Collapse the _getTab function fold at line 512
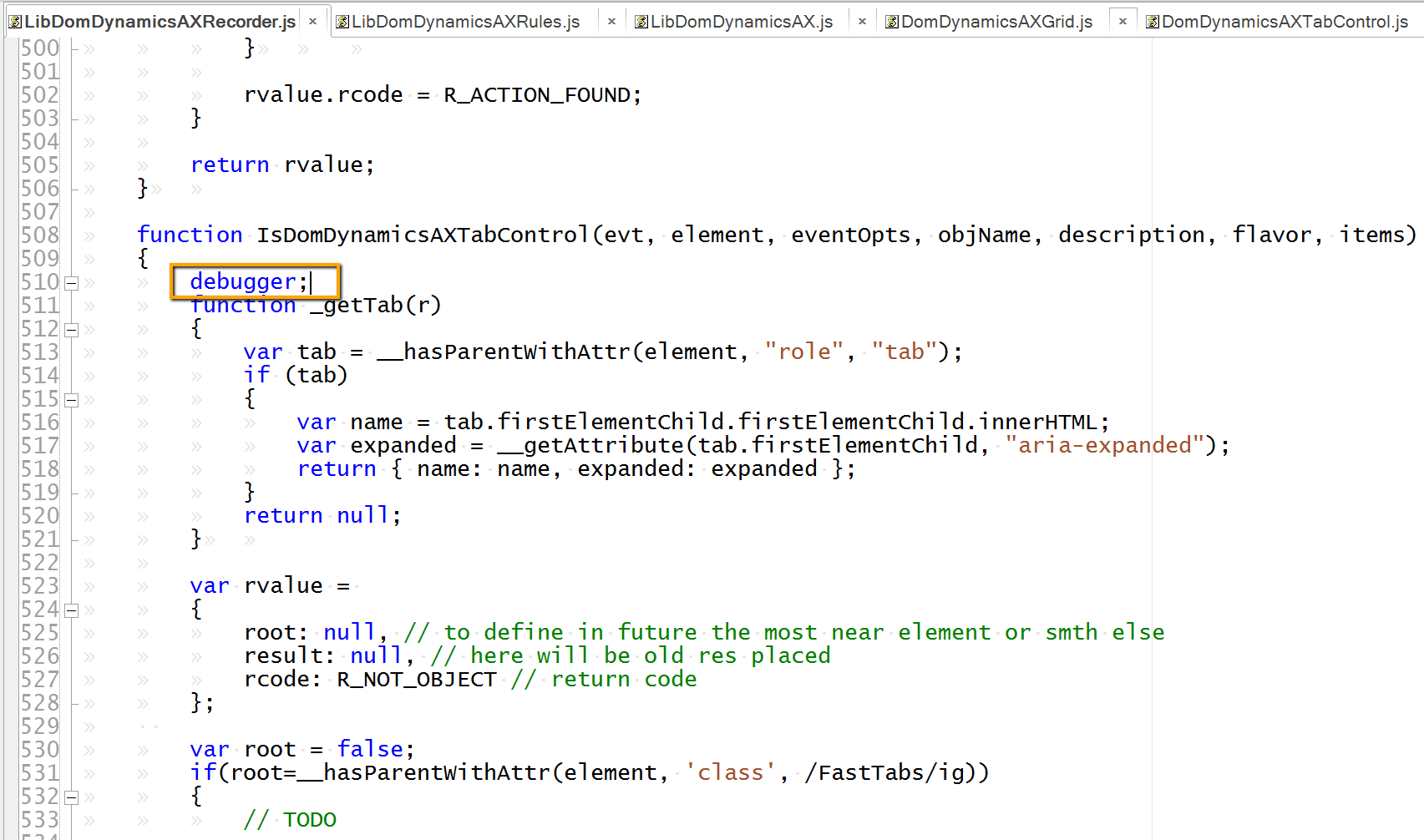 tap(72, 330)
